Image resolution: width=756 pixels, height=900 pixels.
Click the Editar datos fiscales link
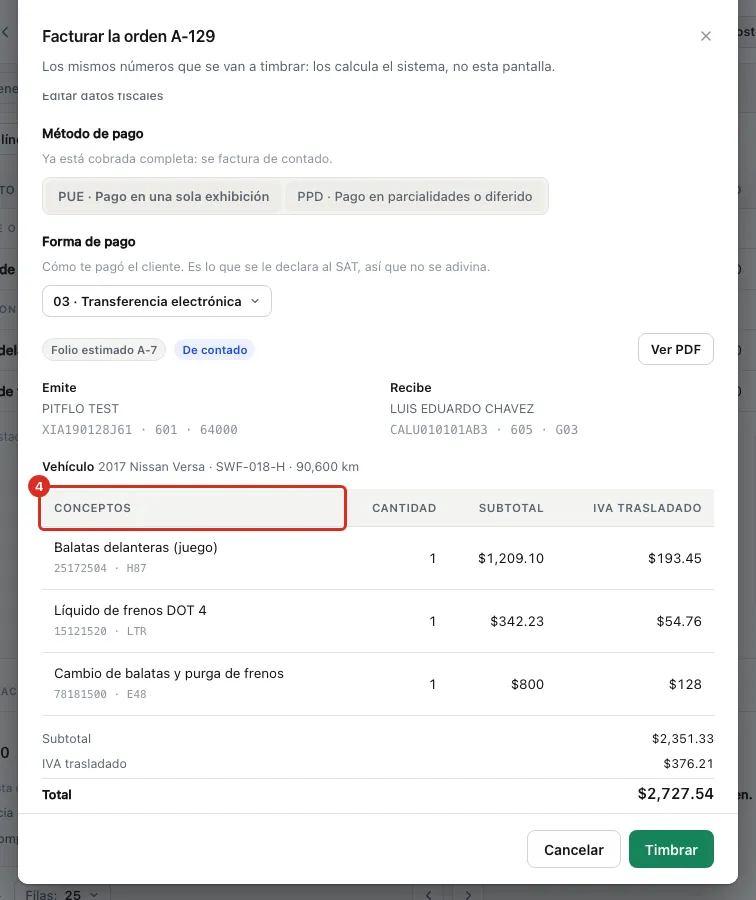103,96
